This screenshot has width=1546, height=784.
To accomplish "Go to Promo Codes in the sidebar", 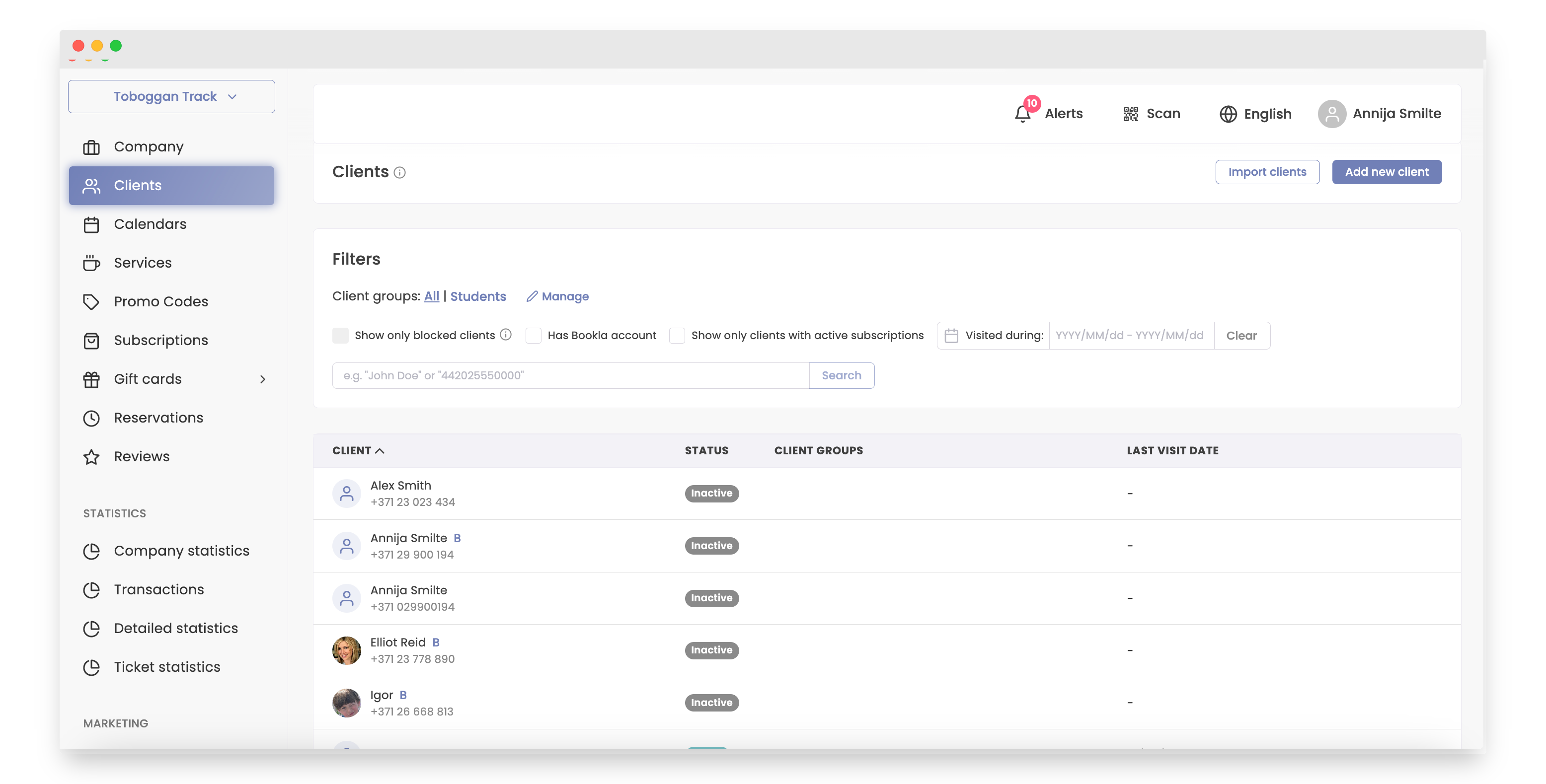I will pos(161,301).
